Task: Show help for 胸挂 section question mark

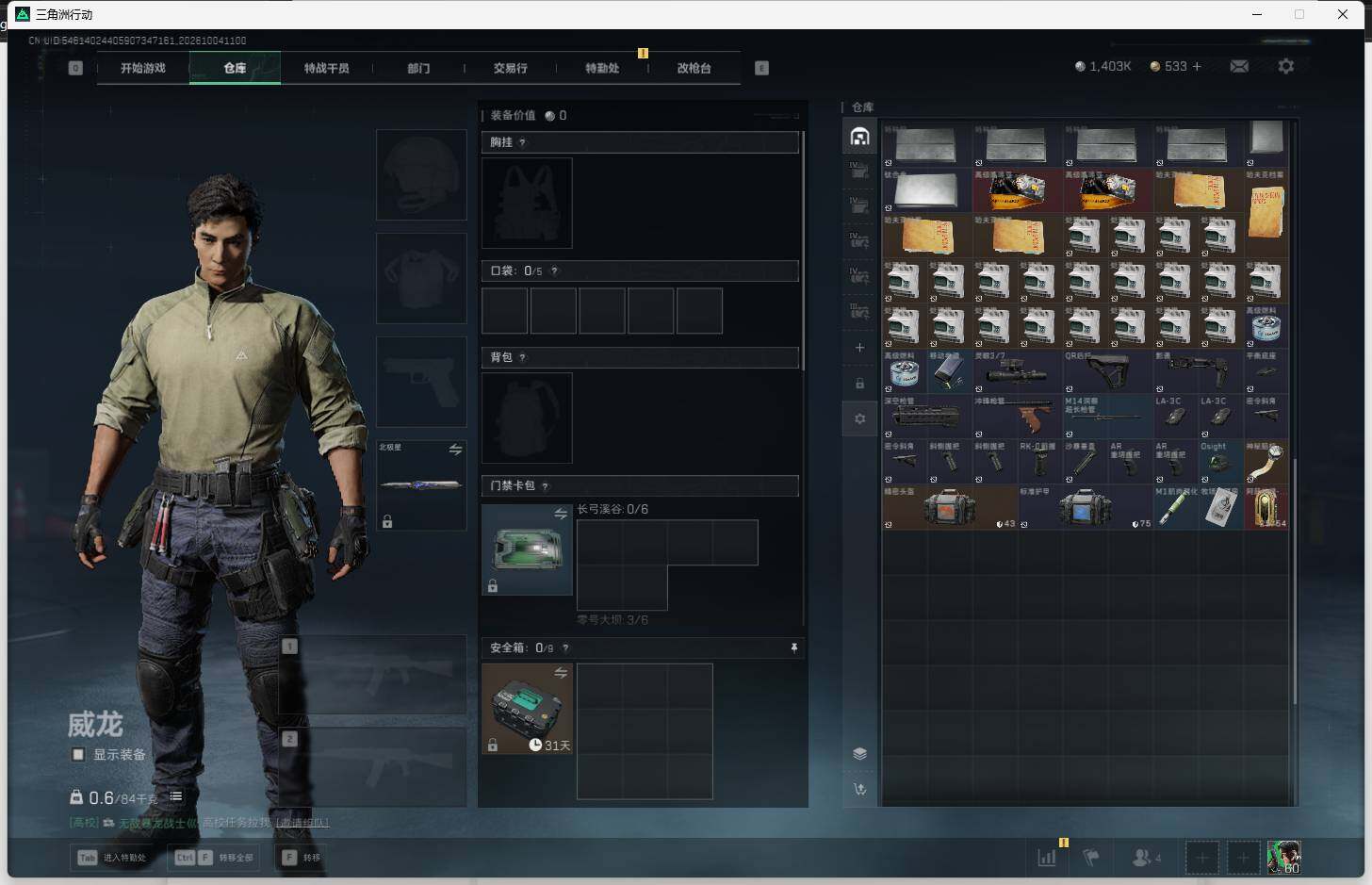Action: click(x=522, y=142)
